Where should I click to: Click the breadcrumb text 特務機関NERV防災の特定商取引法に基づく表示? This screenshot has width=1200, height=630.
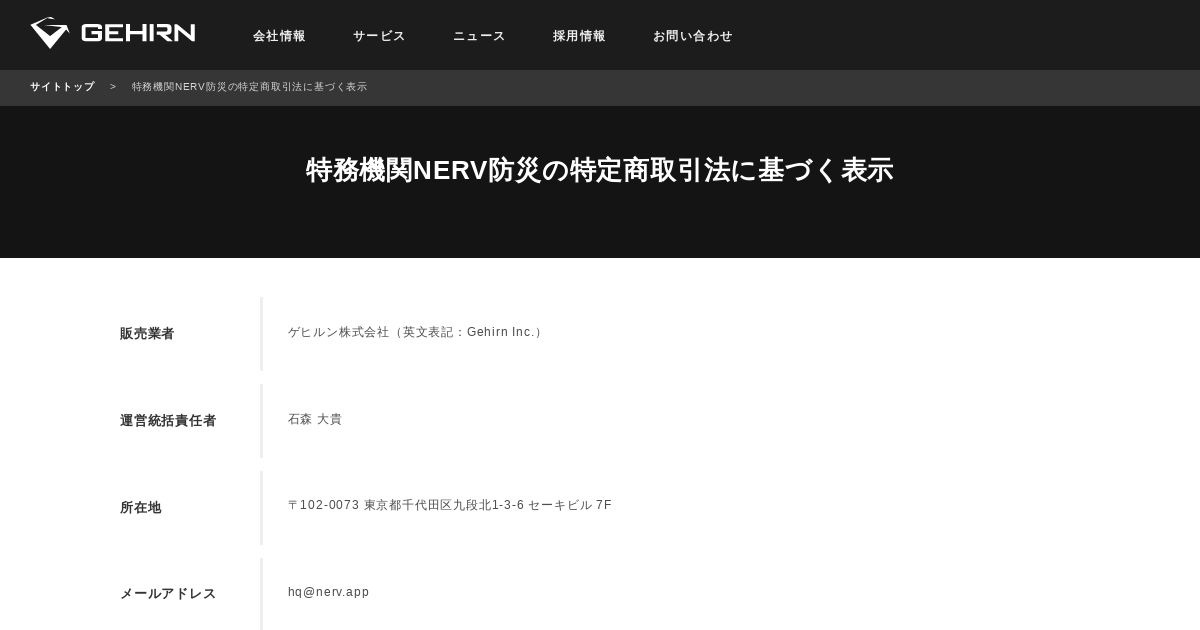click(250, 87)
